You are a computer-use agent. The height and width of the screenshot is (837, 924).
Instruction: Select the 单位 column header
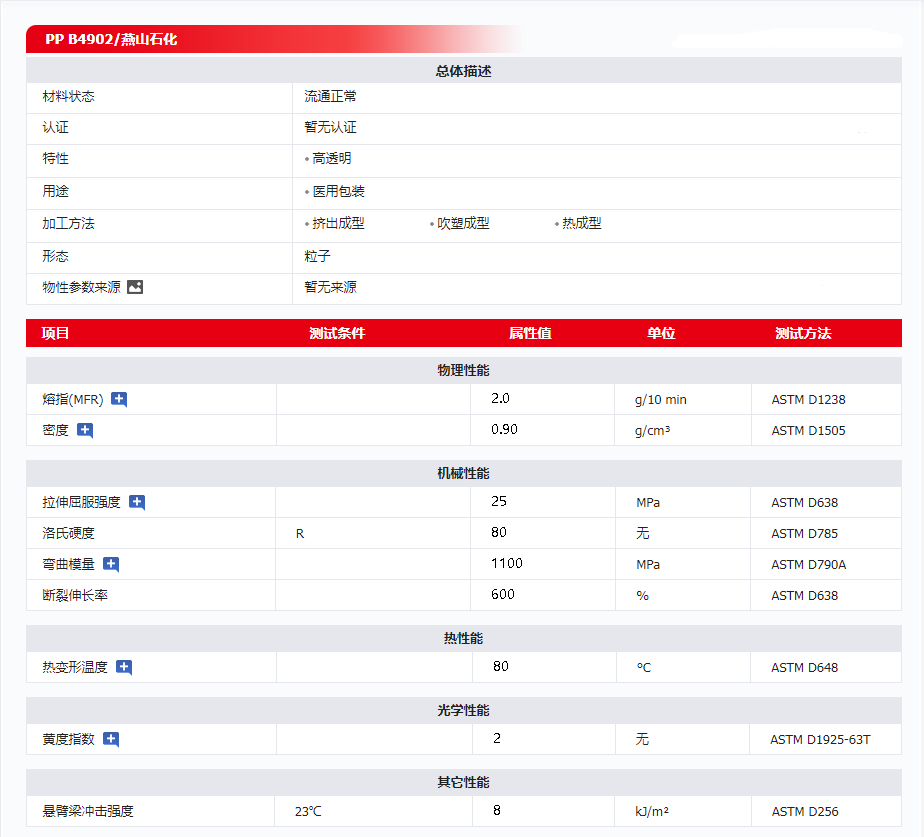(x=661, y=333)
